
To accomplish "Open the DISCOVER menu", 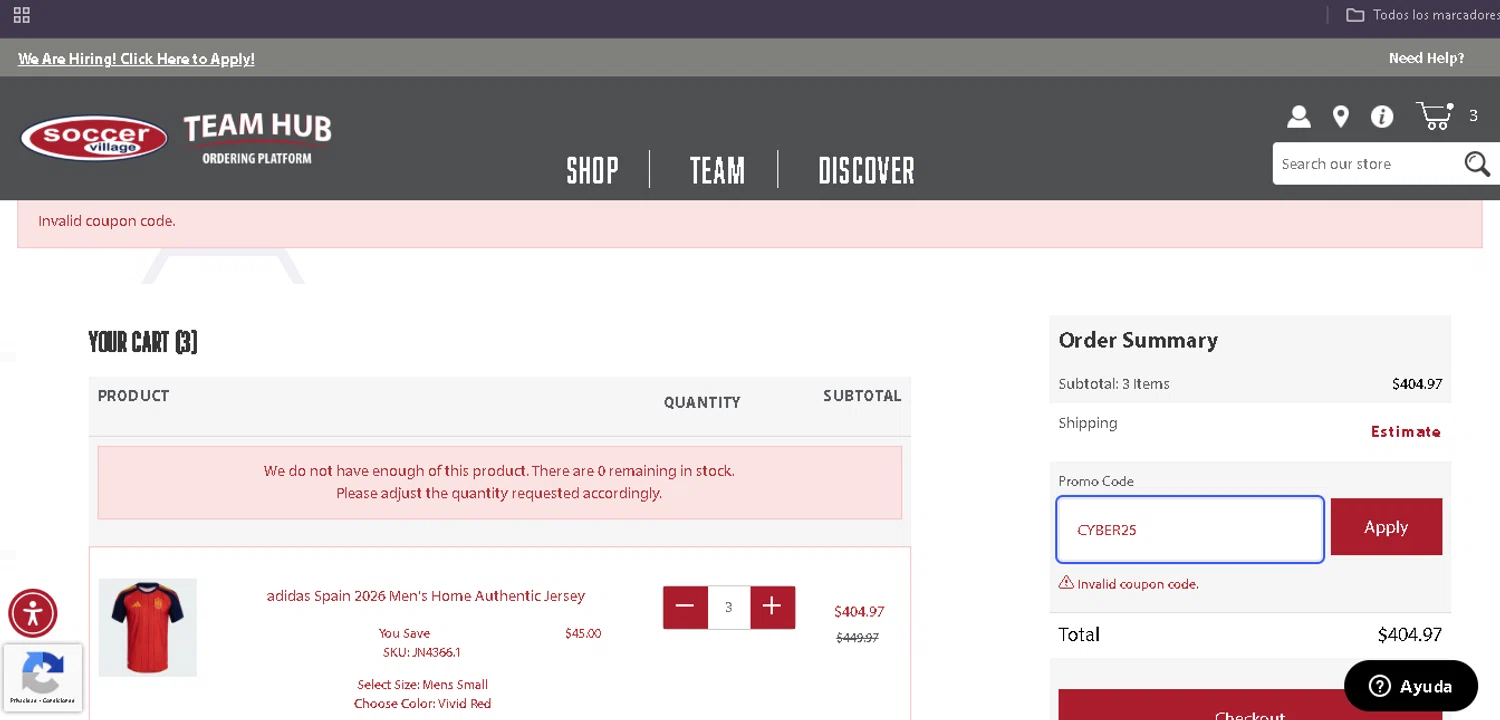I will (866, 171).
